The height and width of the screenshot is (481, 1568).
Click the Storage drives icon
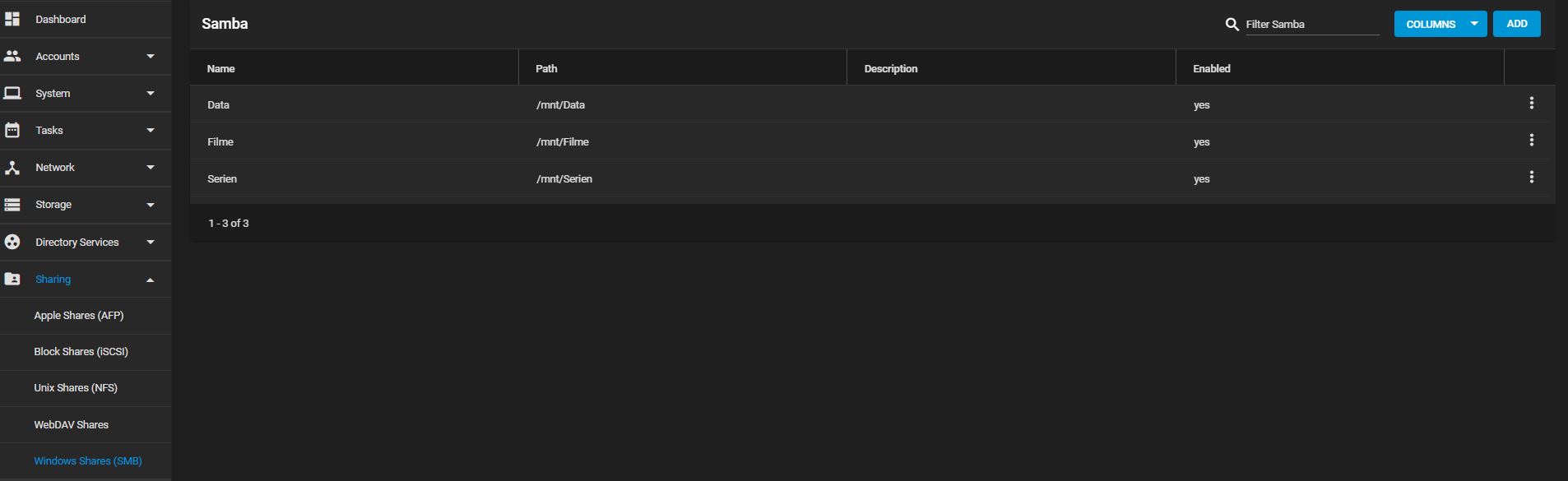point(12,204)
